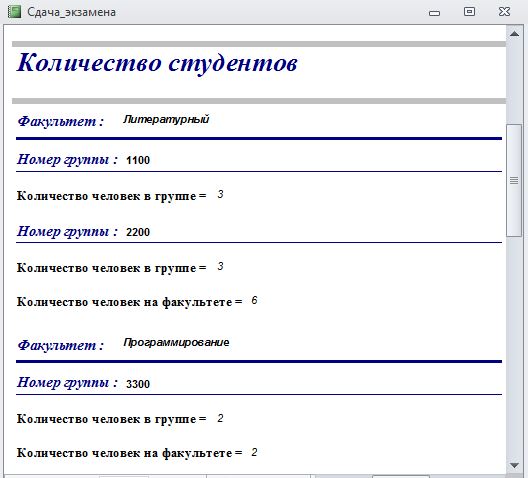Click the group number 2200

138,232
